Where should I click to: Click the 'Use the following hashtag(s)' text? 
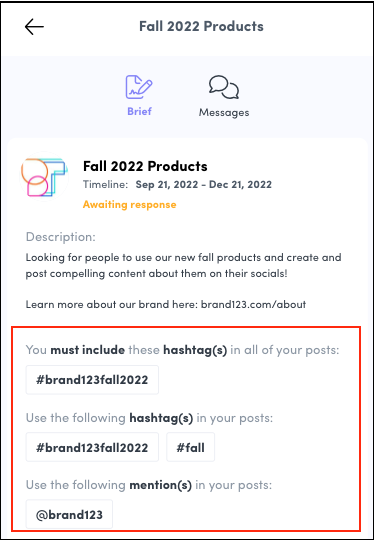coord(149,418)
